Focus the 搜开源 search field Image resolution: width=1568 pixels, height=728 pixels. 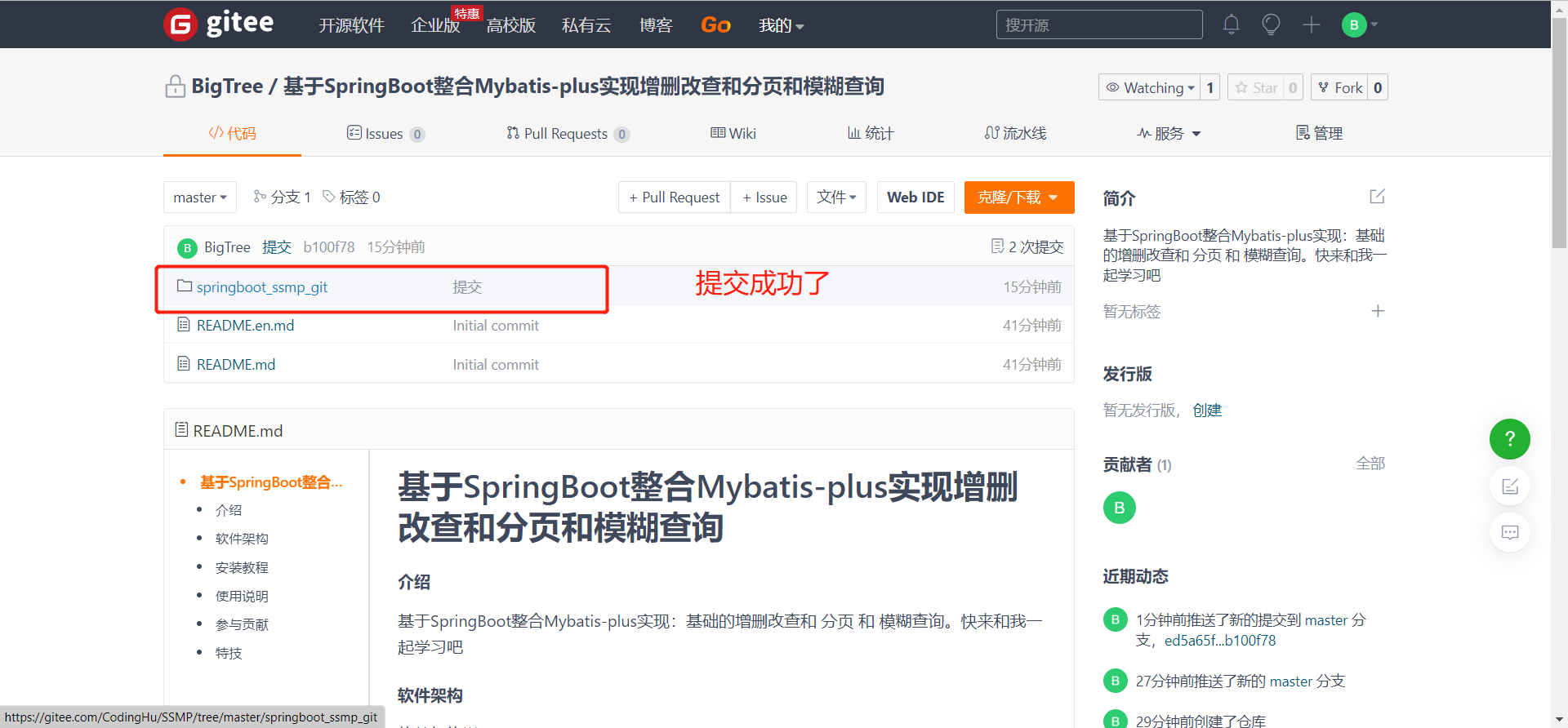click(1099, 24)
